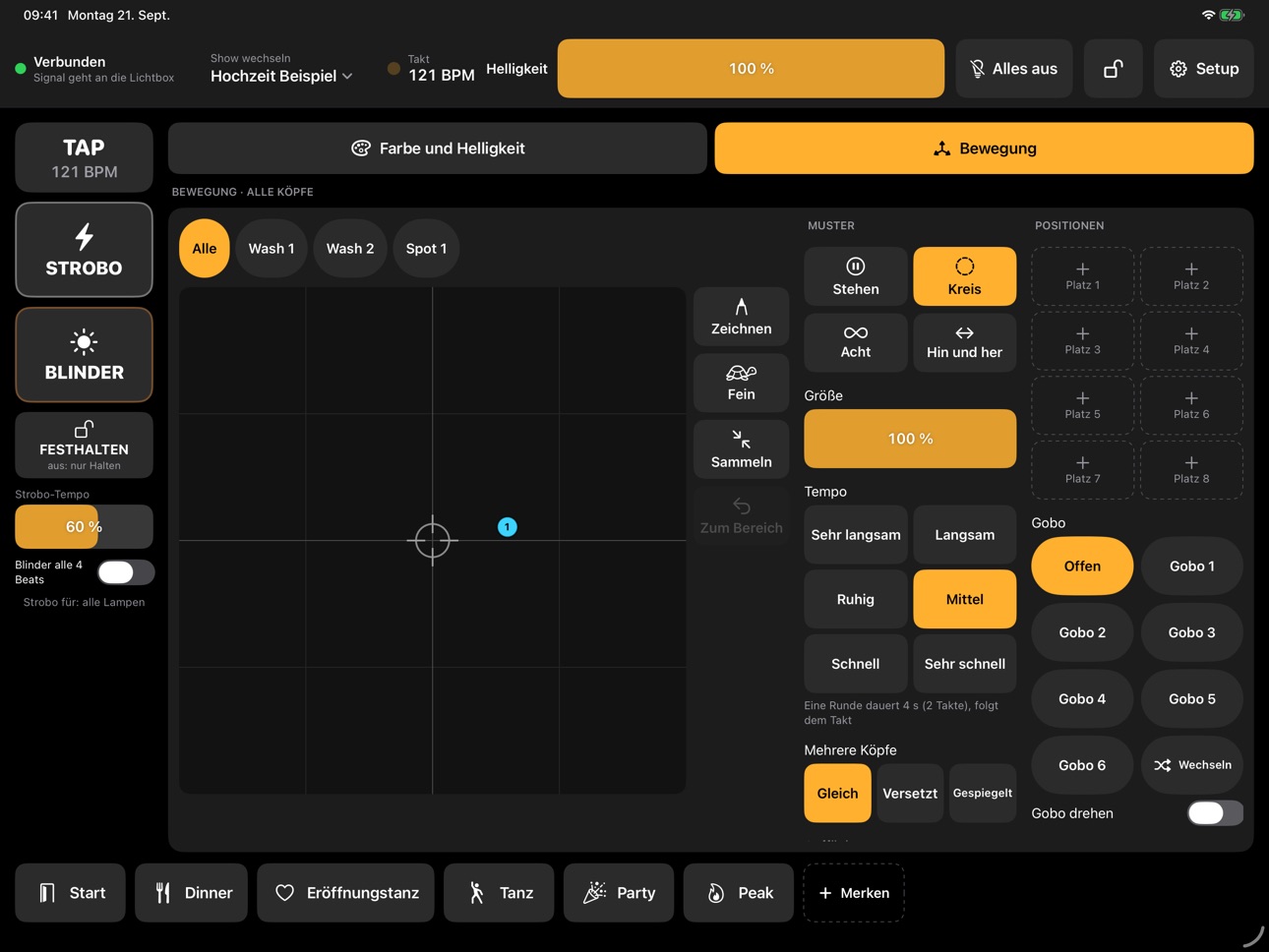The image size is (1269, 952).
Task: Click the unlock padlock icon in top bar
Action: 1113,69
